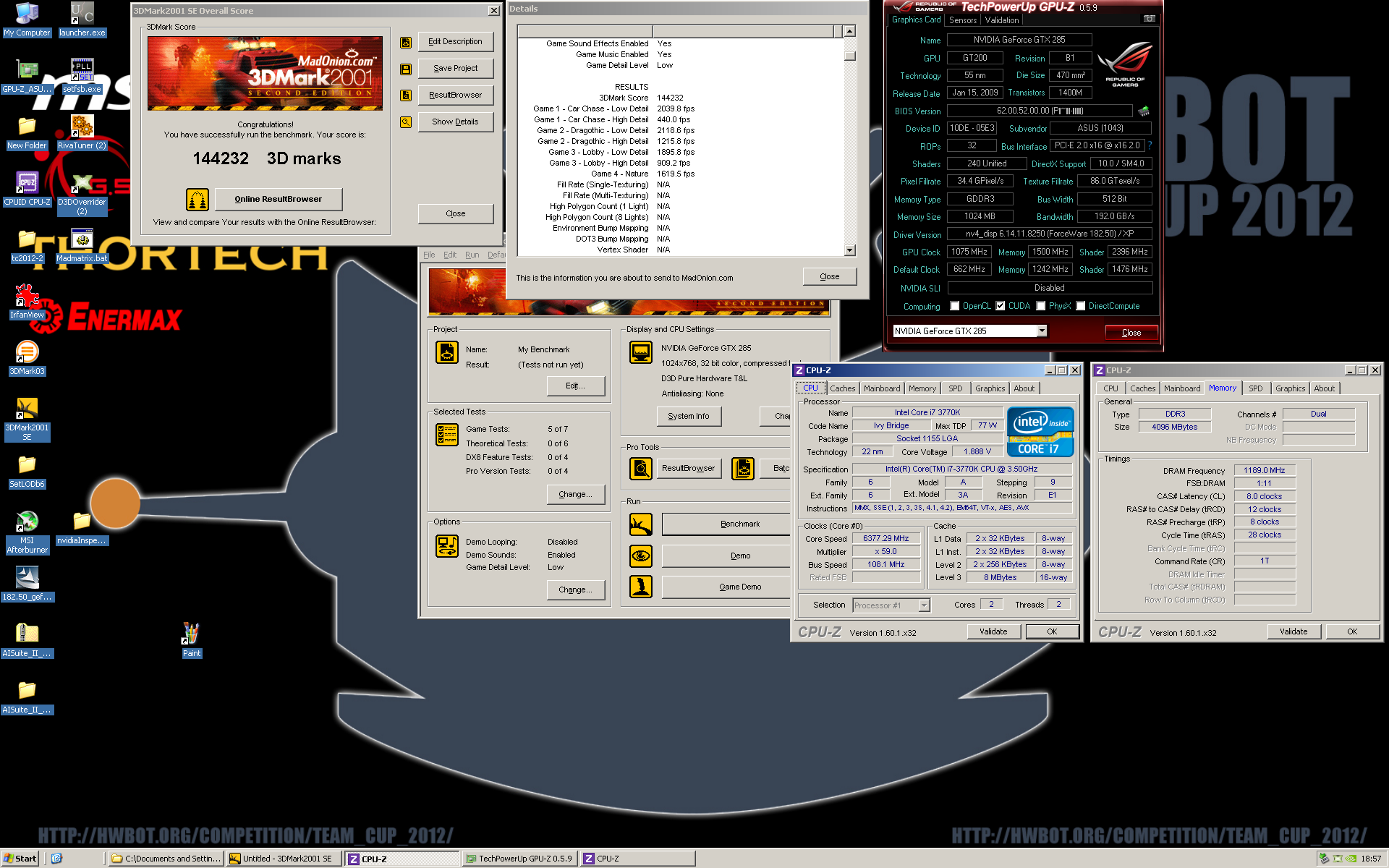Click Start button on taskbar
The width and height of the screenshot is (1389, 868).
click(20, 859)
